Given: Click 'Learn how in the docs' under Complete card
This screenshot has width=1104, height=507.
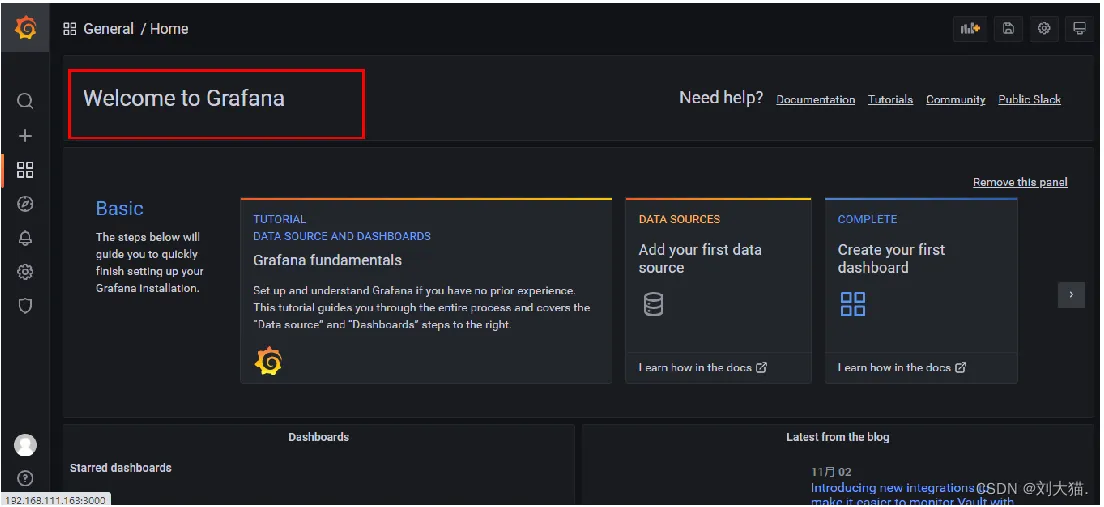Looking at the screenshot, I should (x=894, y=368).
